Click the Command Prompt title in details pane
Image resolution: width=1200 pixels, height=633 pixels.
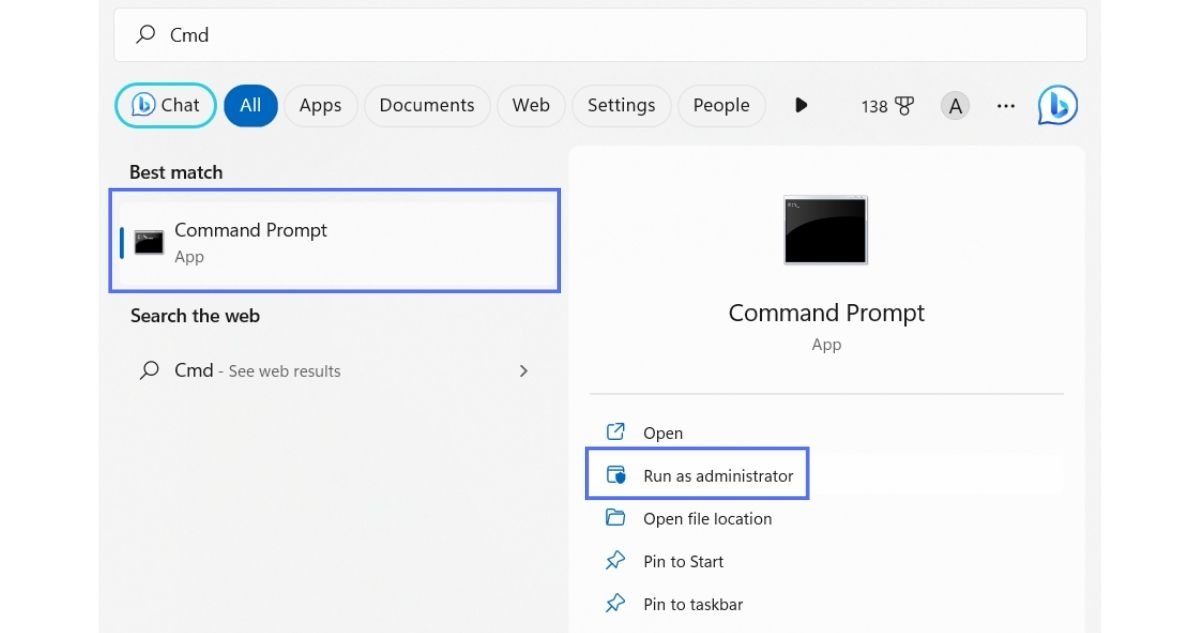coord(826,313)
